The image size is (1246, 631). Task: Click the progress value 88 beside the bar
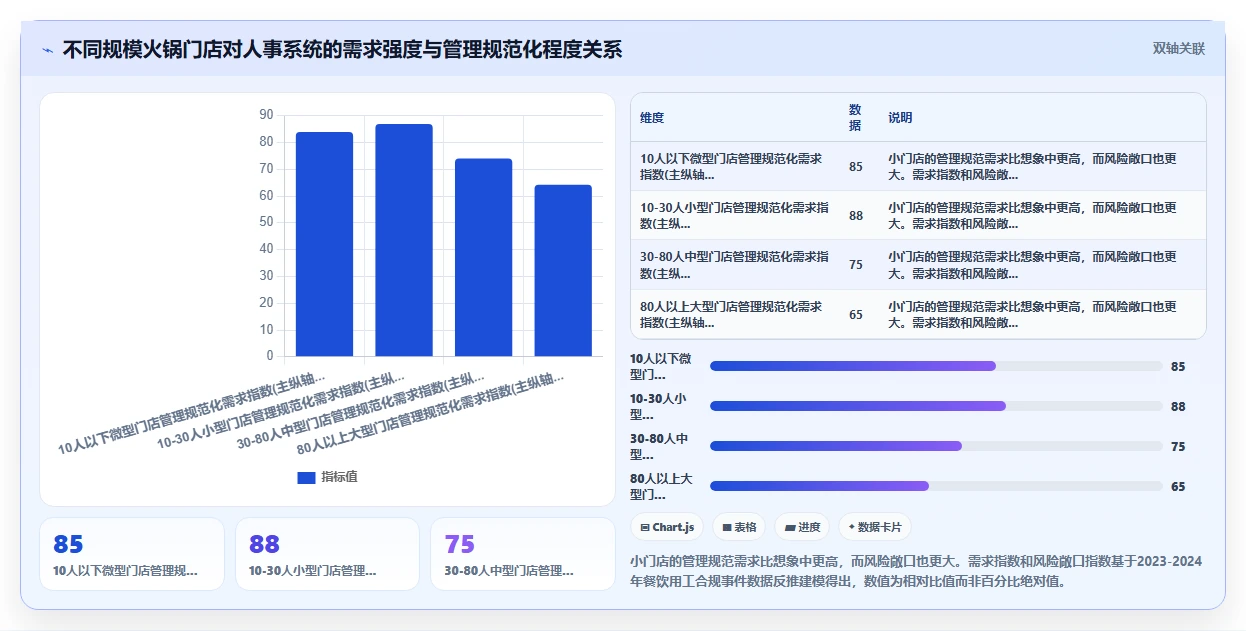coord(1178,407)
